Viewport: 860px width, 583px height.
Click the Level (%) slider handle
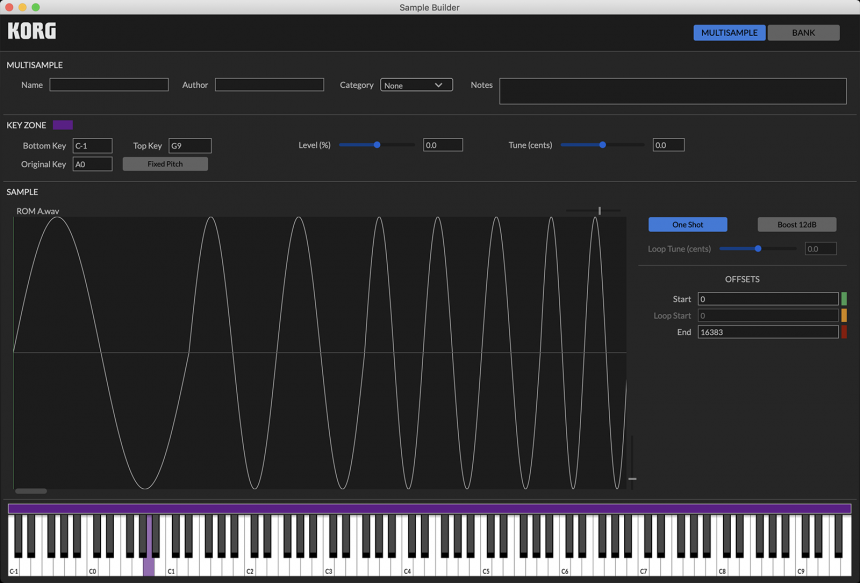[x=376, y=145]
